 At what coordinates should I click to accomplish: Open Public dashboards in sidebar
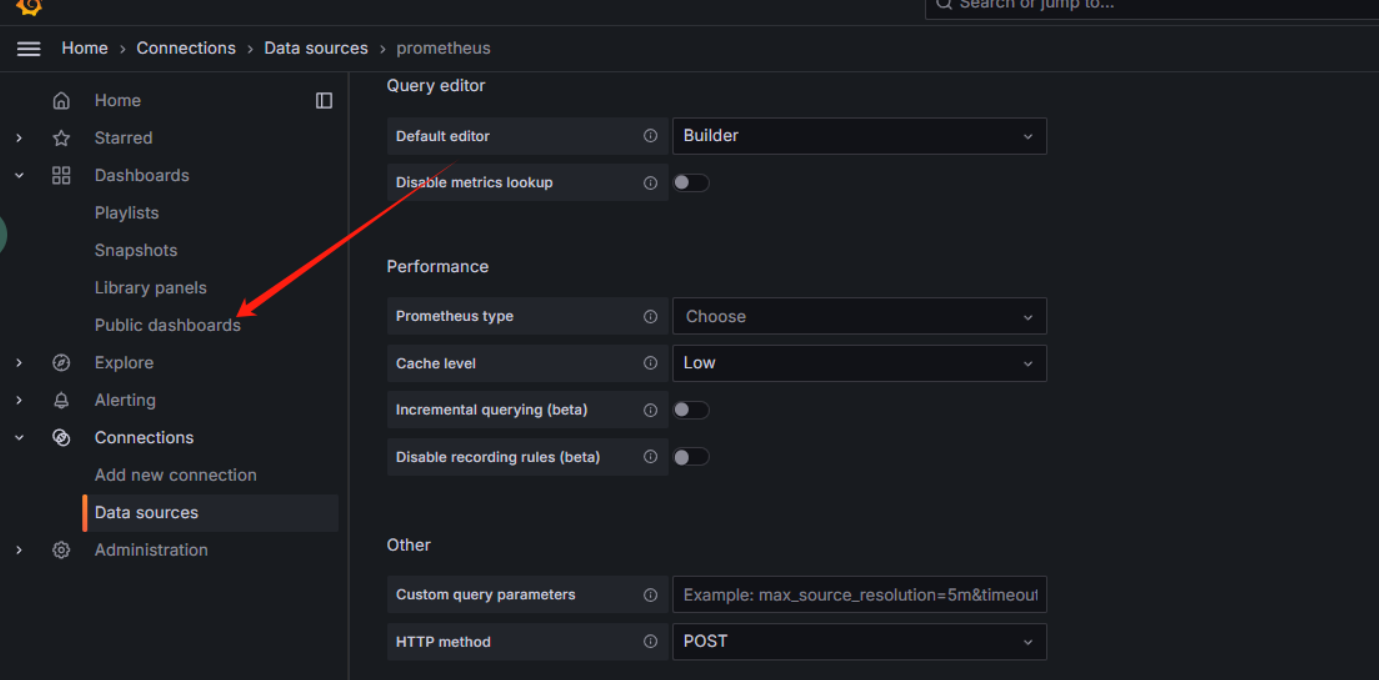click(x=167, y=325)
